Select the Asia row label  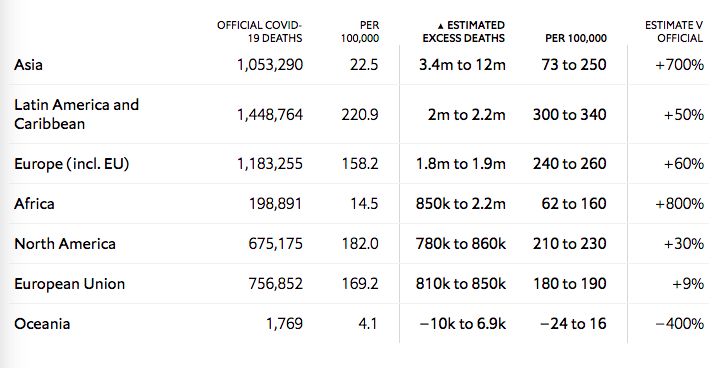[29, 64]
